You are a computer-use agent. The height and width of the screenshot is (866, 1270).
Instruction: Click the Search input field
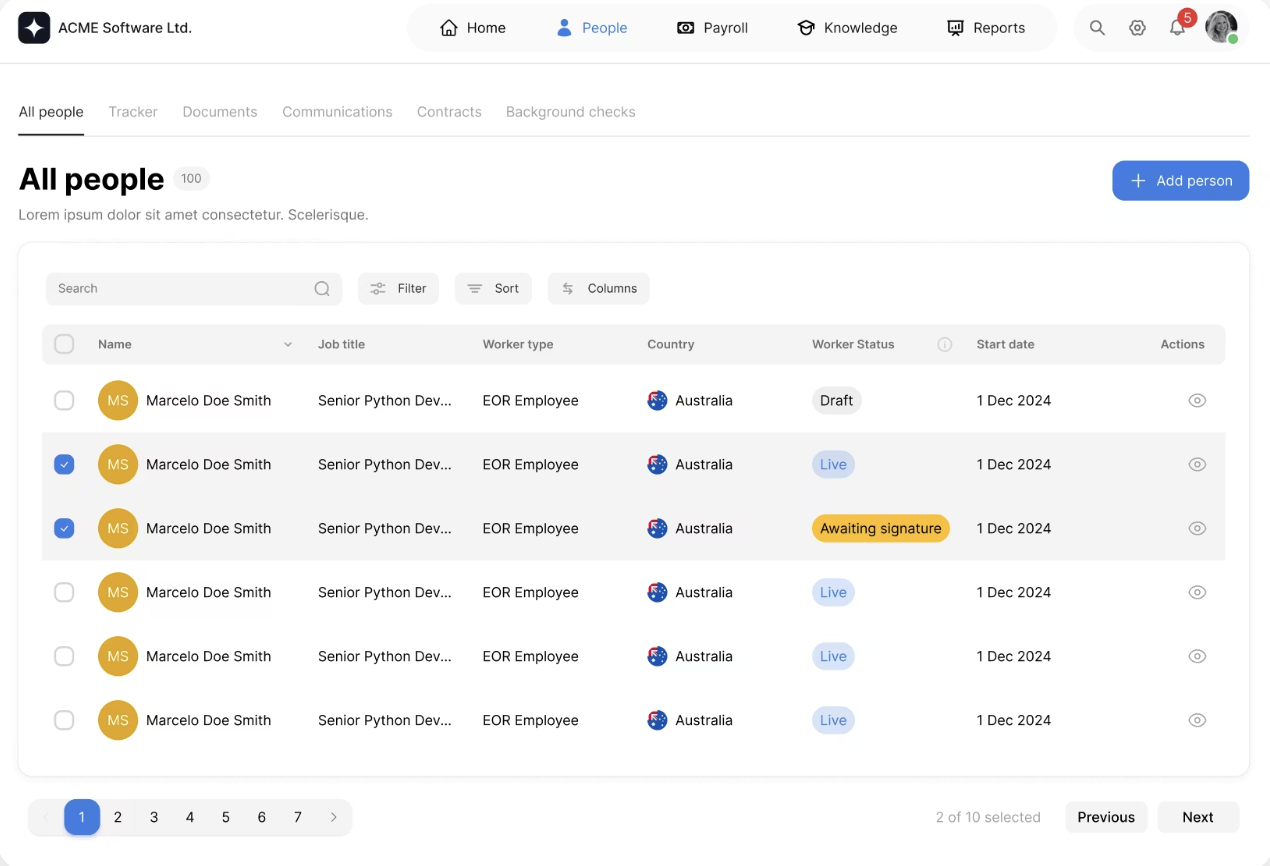tap(182, 288)
